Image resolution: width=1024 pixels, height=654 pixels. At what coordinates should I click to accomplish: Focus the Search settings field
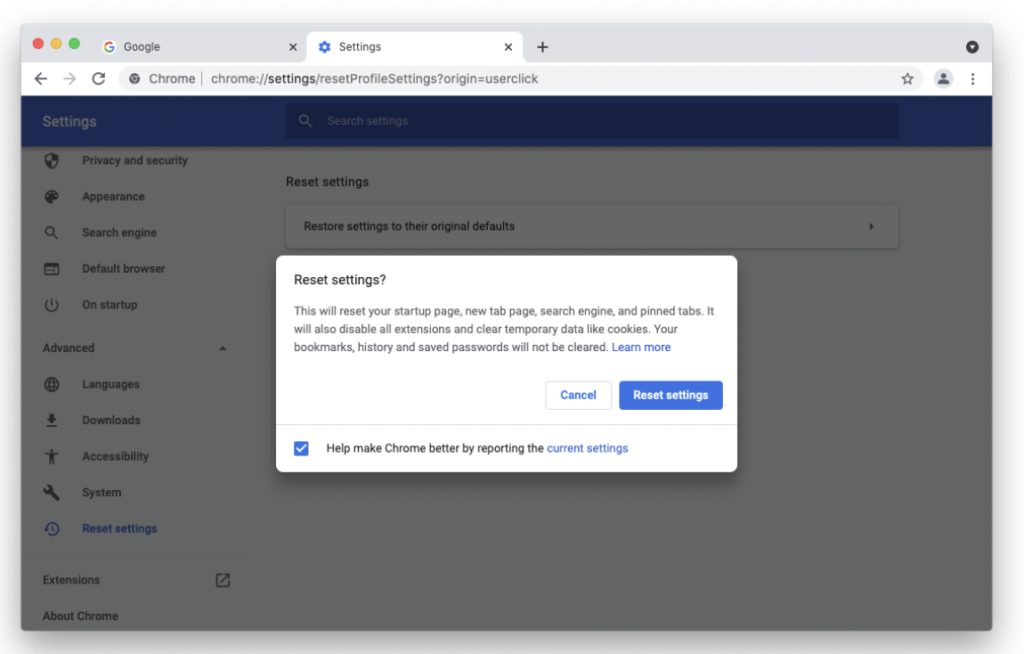[x=592, y=121]
